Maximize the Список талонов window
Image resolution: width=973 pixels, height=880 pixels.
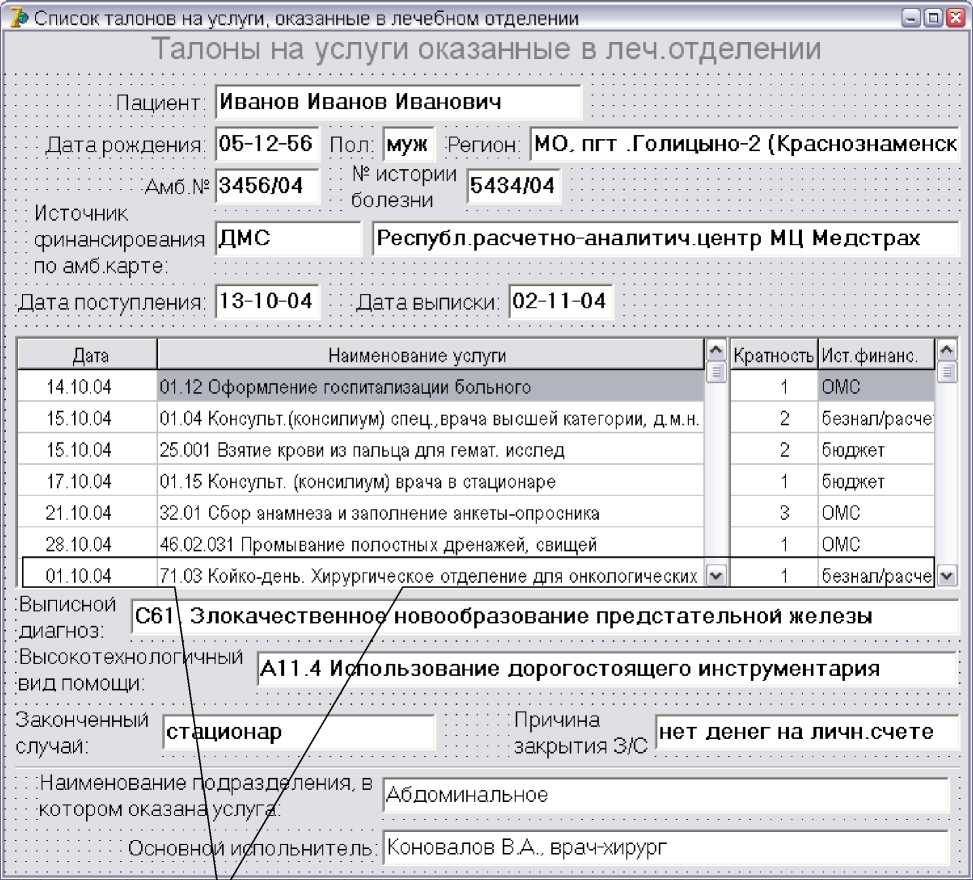pos(933,17)
